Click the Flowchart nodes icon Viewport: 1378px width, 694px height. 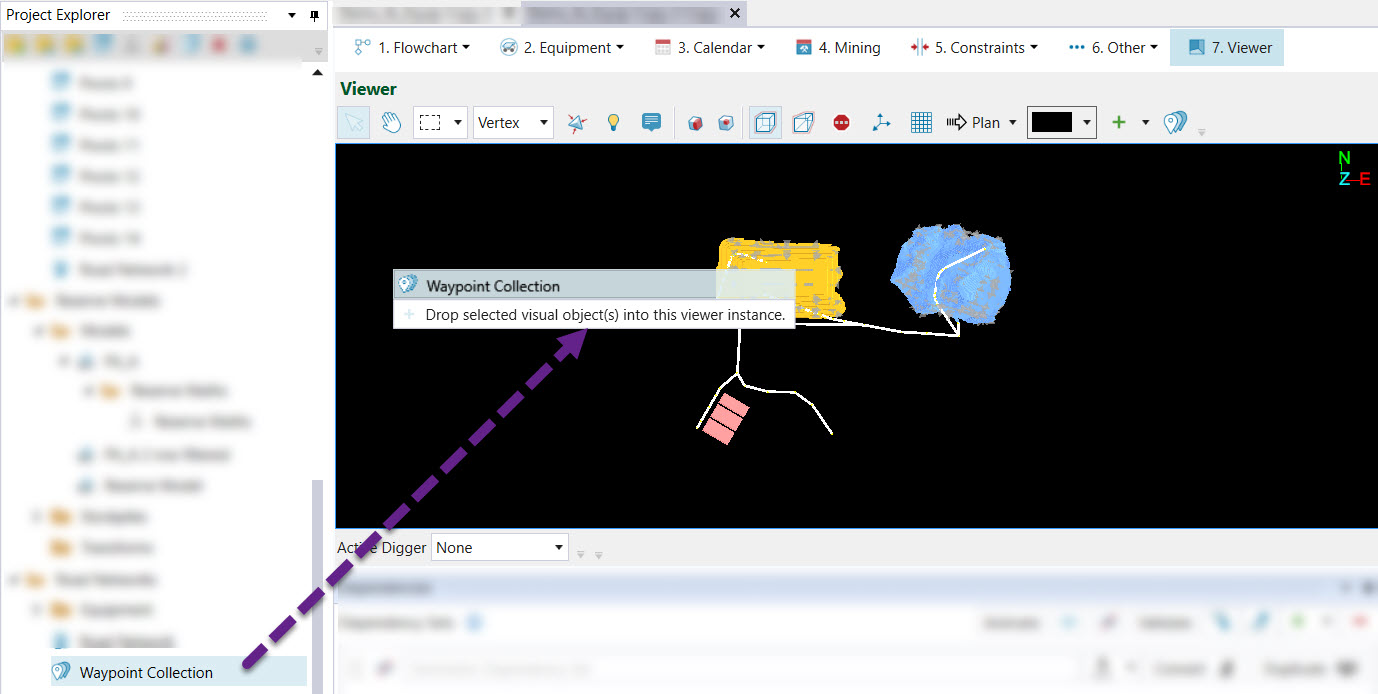coord(362,47)
